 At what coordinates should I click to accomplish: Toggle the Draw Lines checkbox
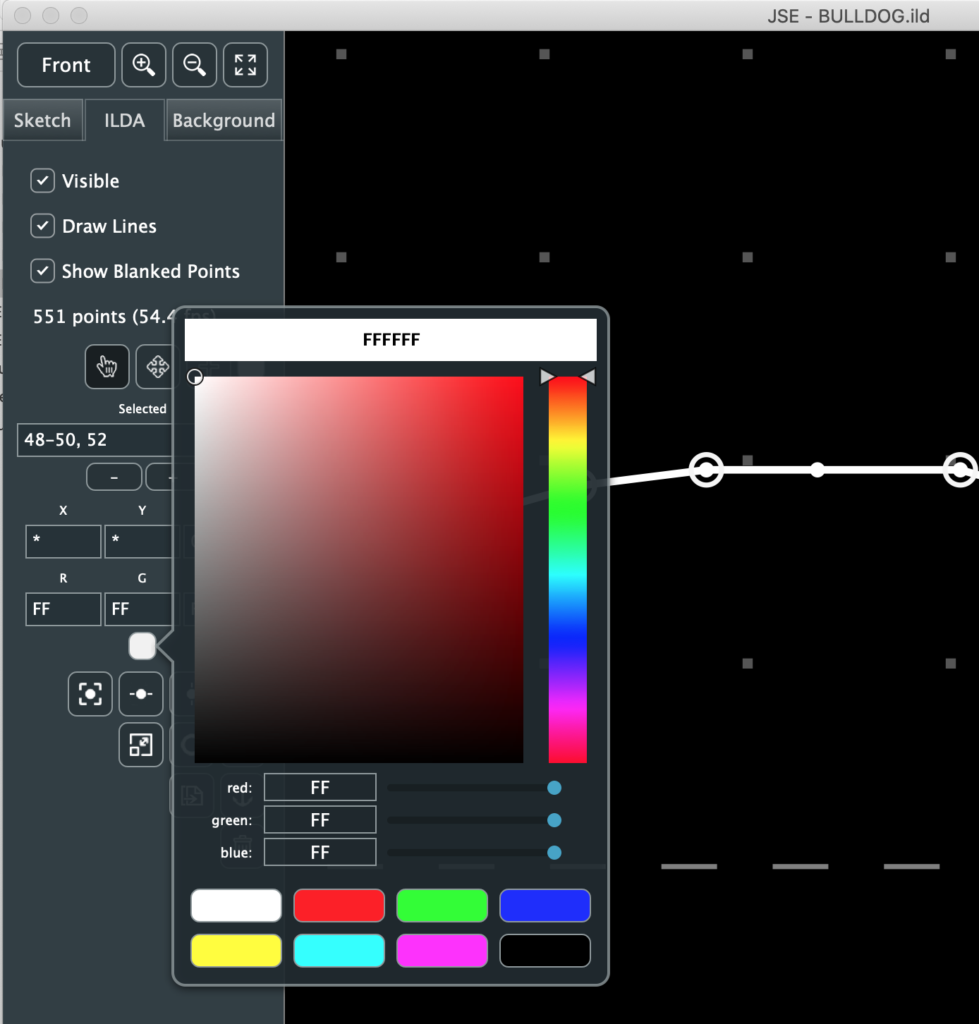click(42, 226)
